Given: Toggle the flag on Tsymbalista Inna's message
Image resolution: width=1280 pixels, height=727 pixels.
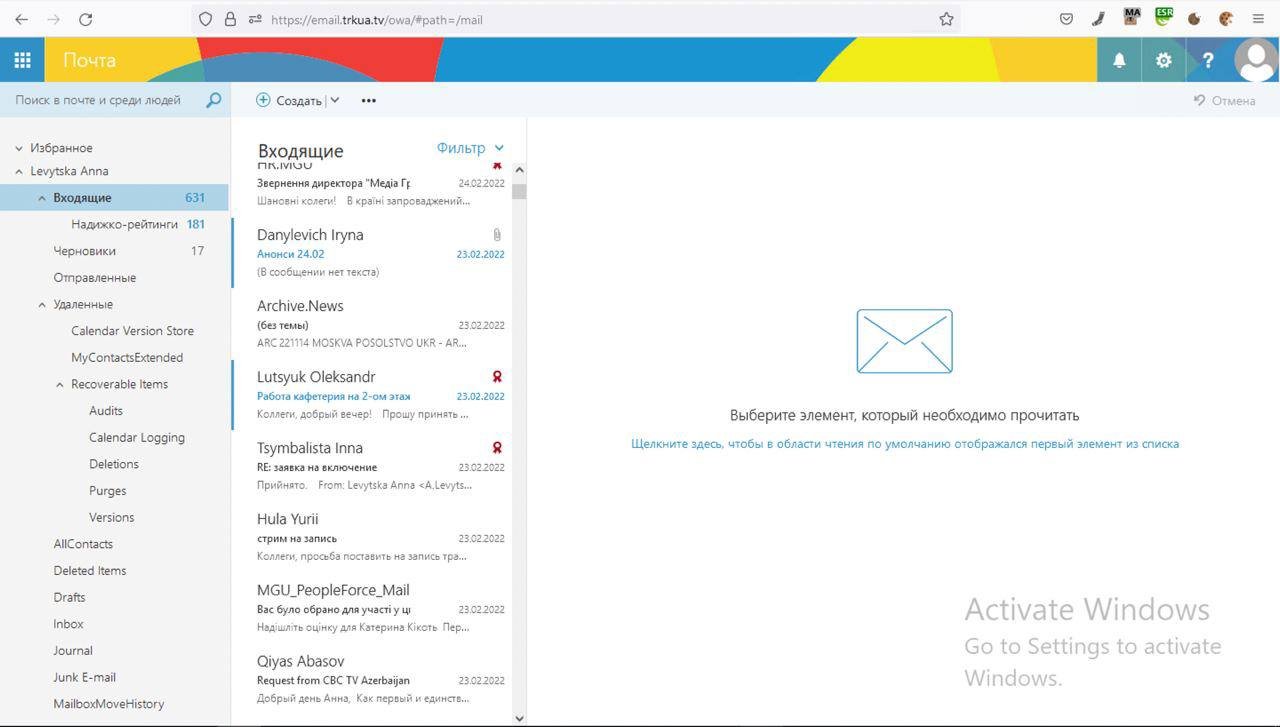Looking at the screenshot, I should point(497,448).
